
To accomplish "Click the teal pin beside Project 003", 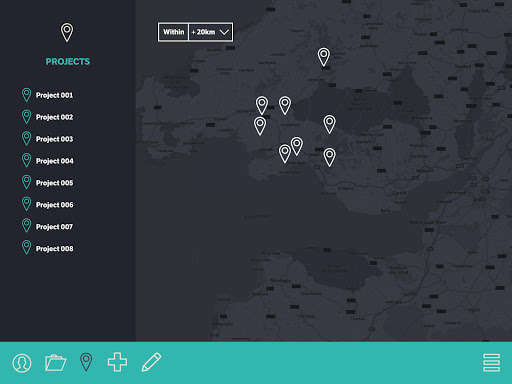I will 26,139.
